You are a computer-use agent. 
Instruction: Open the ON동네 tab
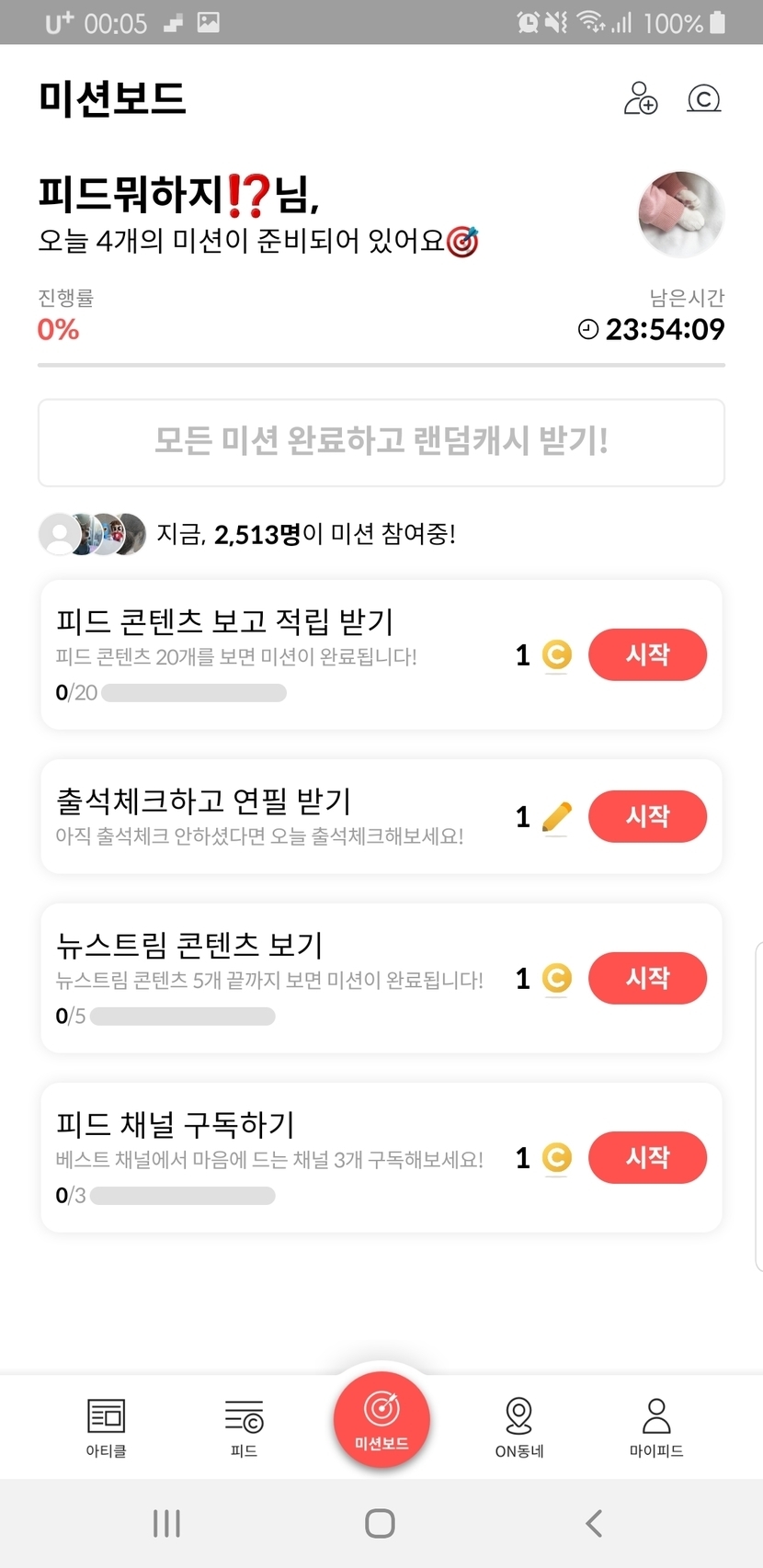(x=519, y=1427)
